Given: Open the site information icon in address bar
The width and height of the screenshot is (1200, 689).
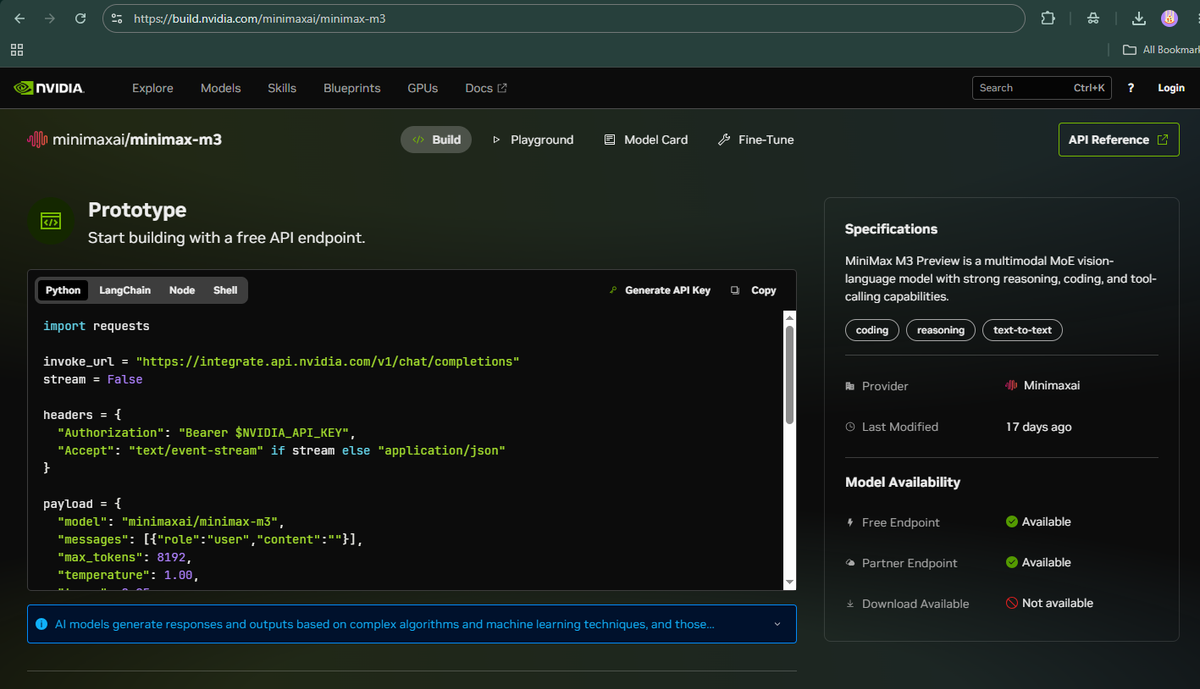Looking at the screenshot, I should point(116,18).
